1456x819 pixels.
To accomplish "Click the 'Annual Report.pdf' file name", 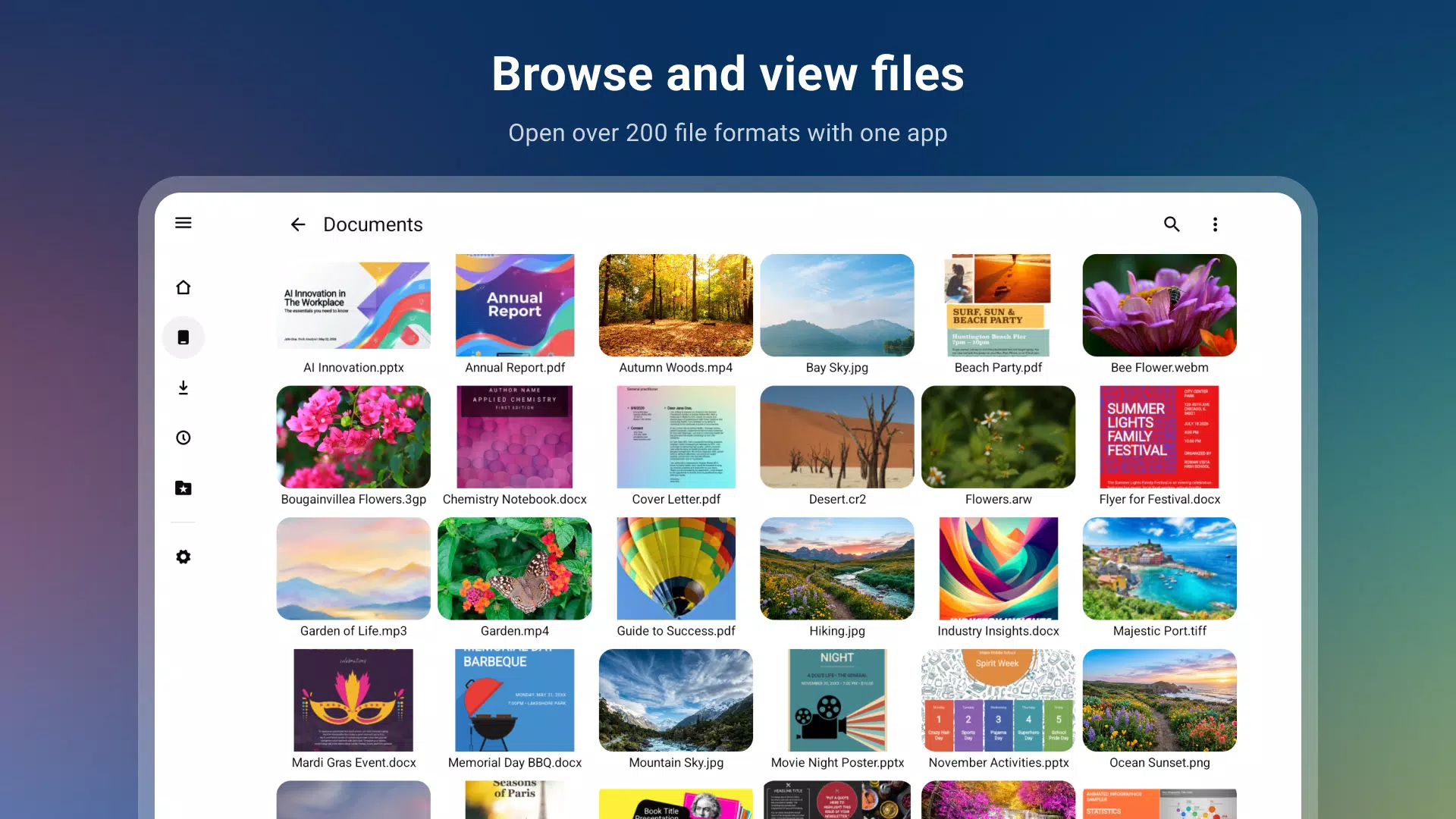I will pos(515,368).
